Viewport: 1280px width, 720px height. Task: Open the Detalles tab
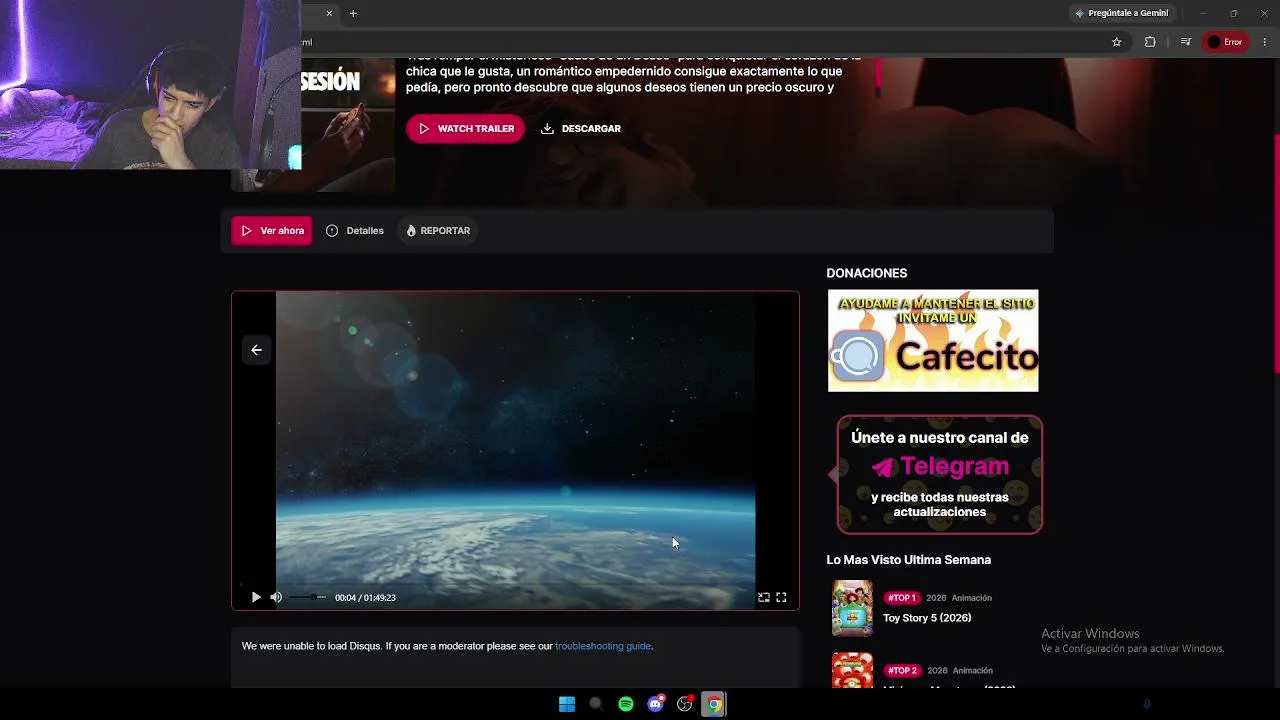[355, 231]
